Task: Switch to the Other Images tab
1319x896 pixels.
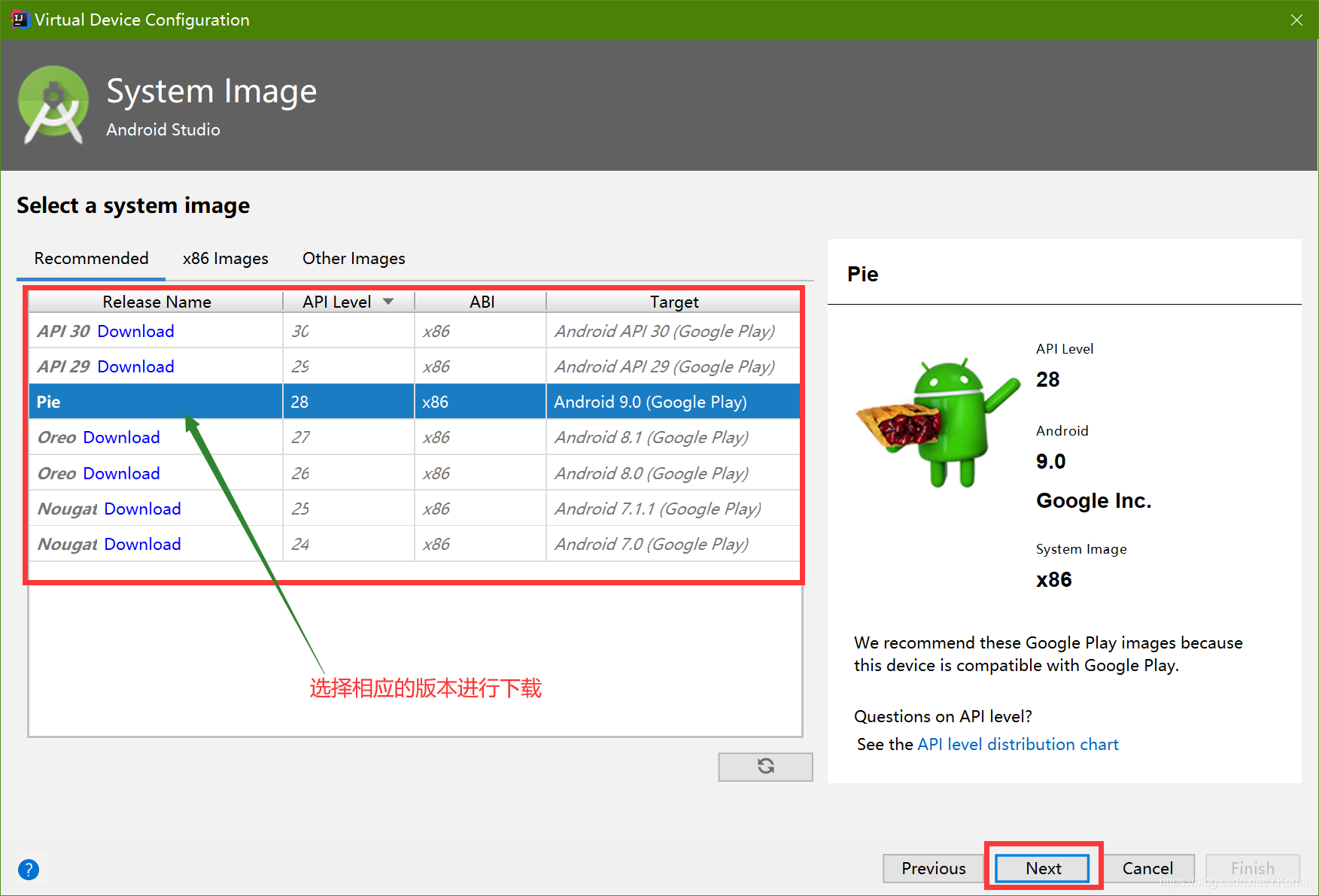Action: (354, 258)
